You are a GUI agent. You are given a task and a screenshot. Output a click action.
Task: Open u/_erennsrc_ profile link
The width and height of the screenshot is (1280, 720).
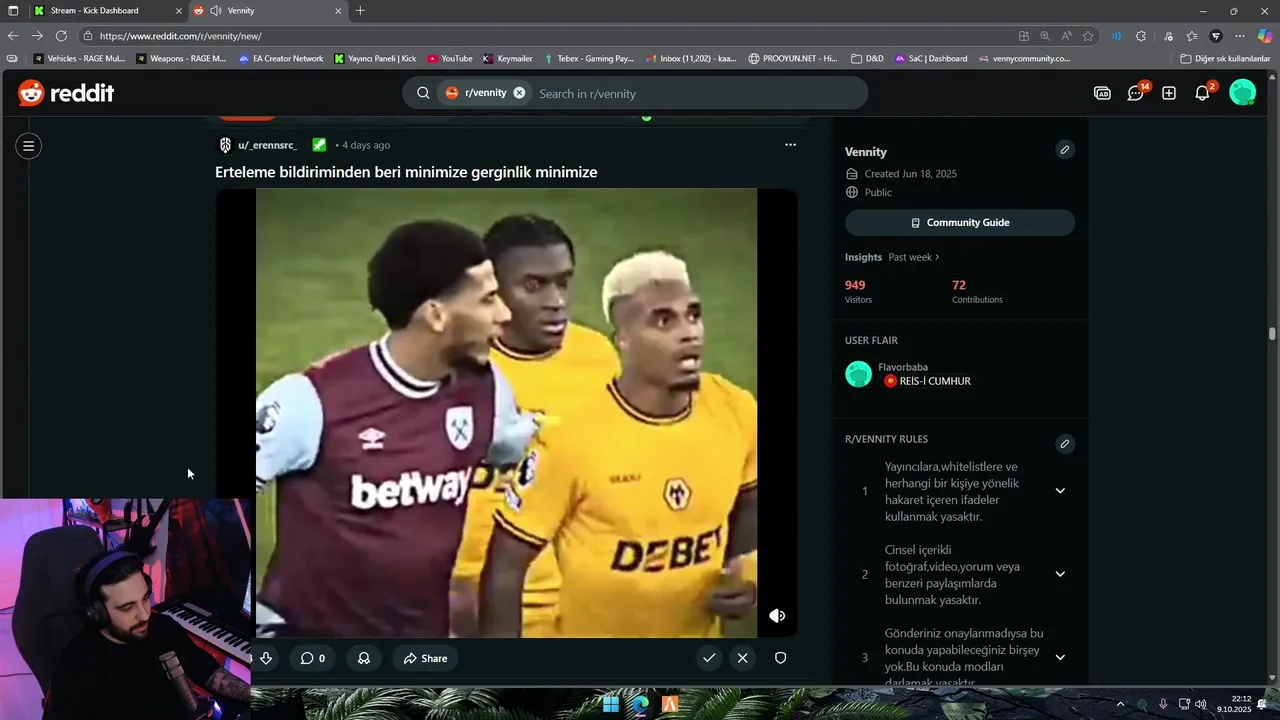[x=267, y=145]
